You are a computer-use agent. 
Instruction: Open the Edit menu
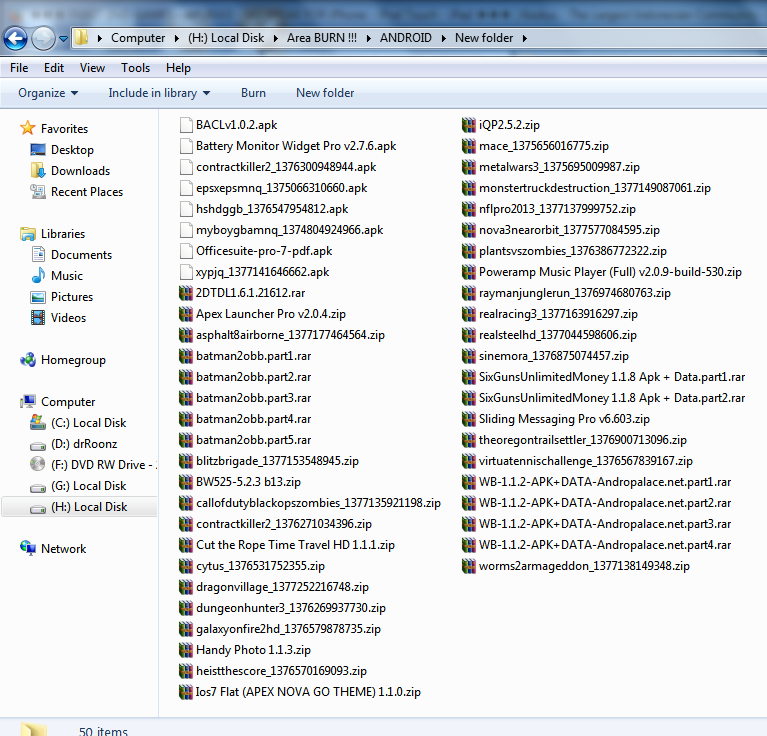54,68
